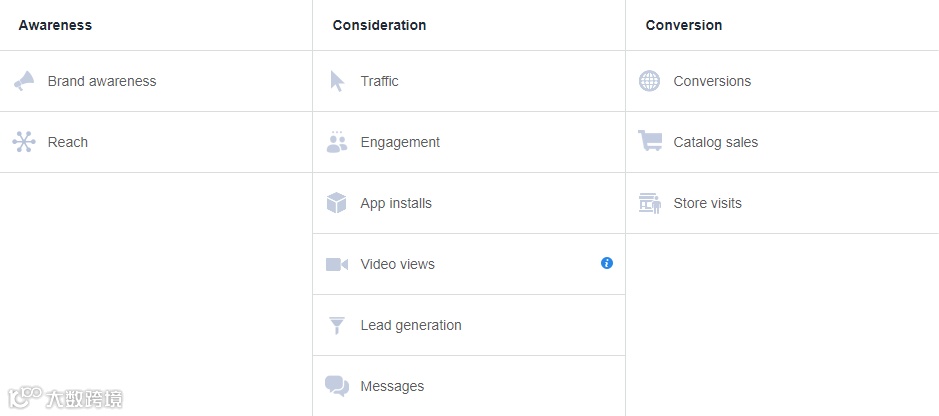Image resolution: width=939 pixels, height=416 pixels.
Task: Click the Conversion column header
Action: [684, 25]
